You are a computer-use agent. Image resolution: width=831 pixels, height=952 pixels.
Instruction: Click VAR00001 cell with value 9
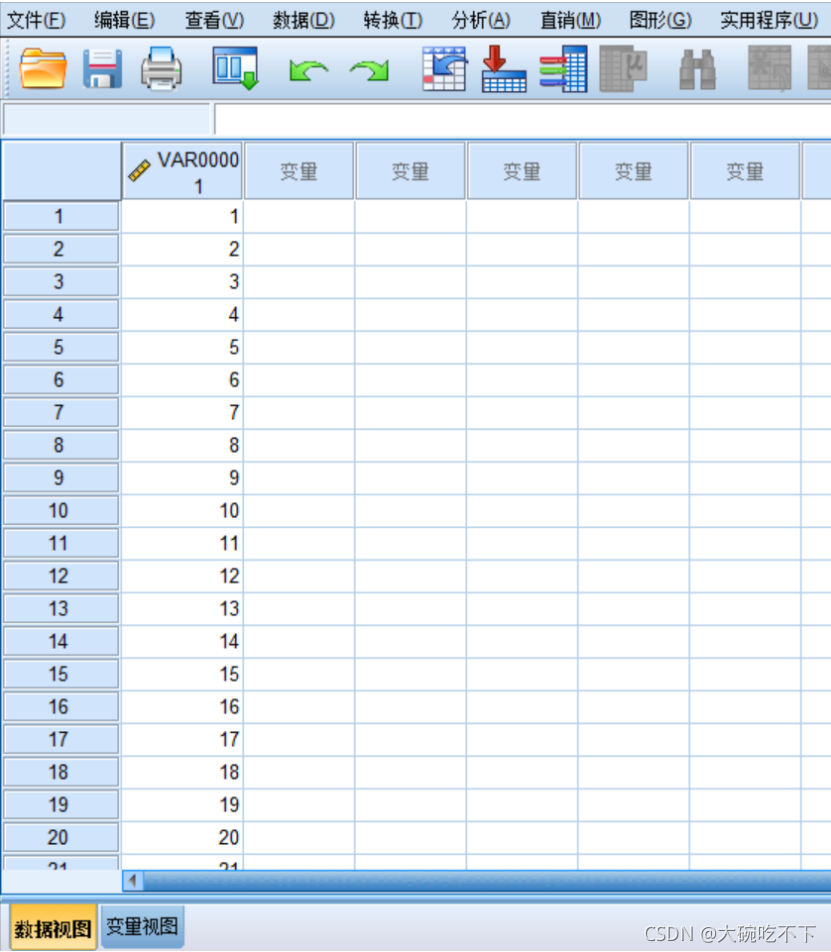[x=182, y=478]
